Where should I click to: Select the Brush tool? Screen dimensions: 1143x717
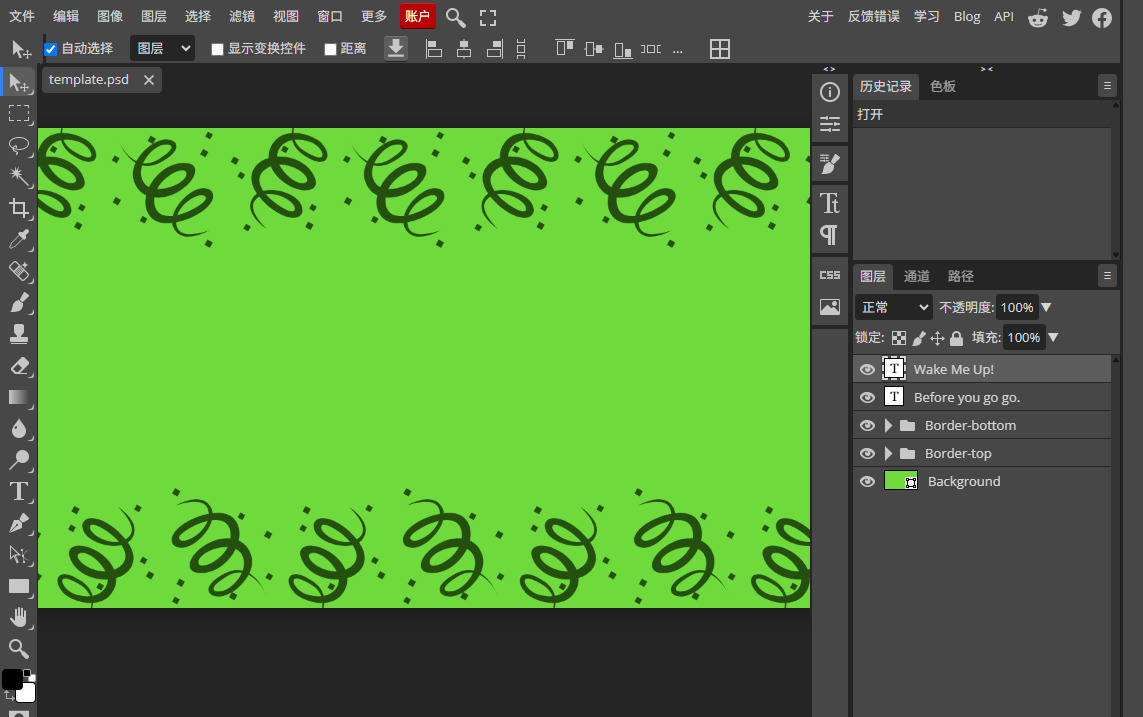[19, 302]
